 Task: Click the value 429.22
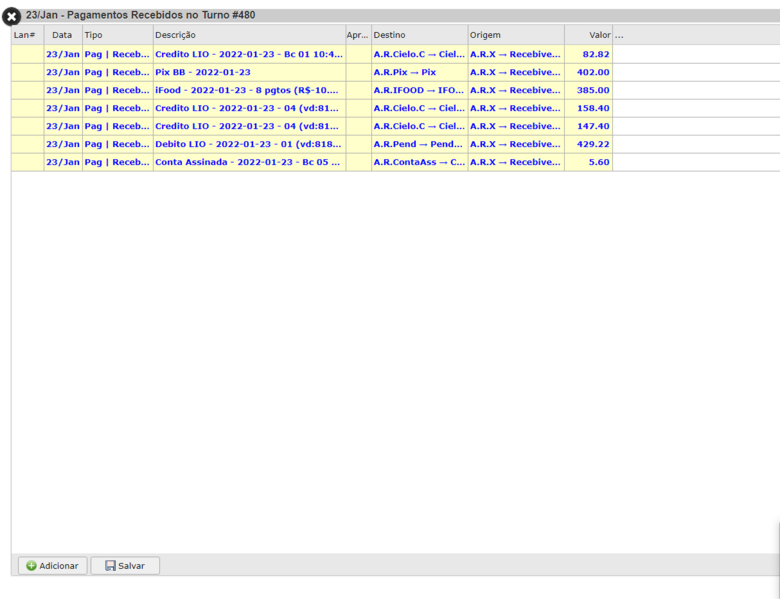[588, 144]
